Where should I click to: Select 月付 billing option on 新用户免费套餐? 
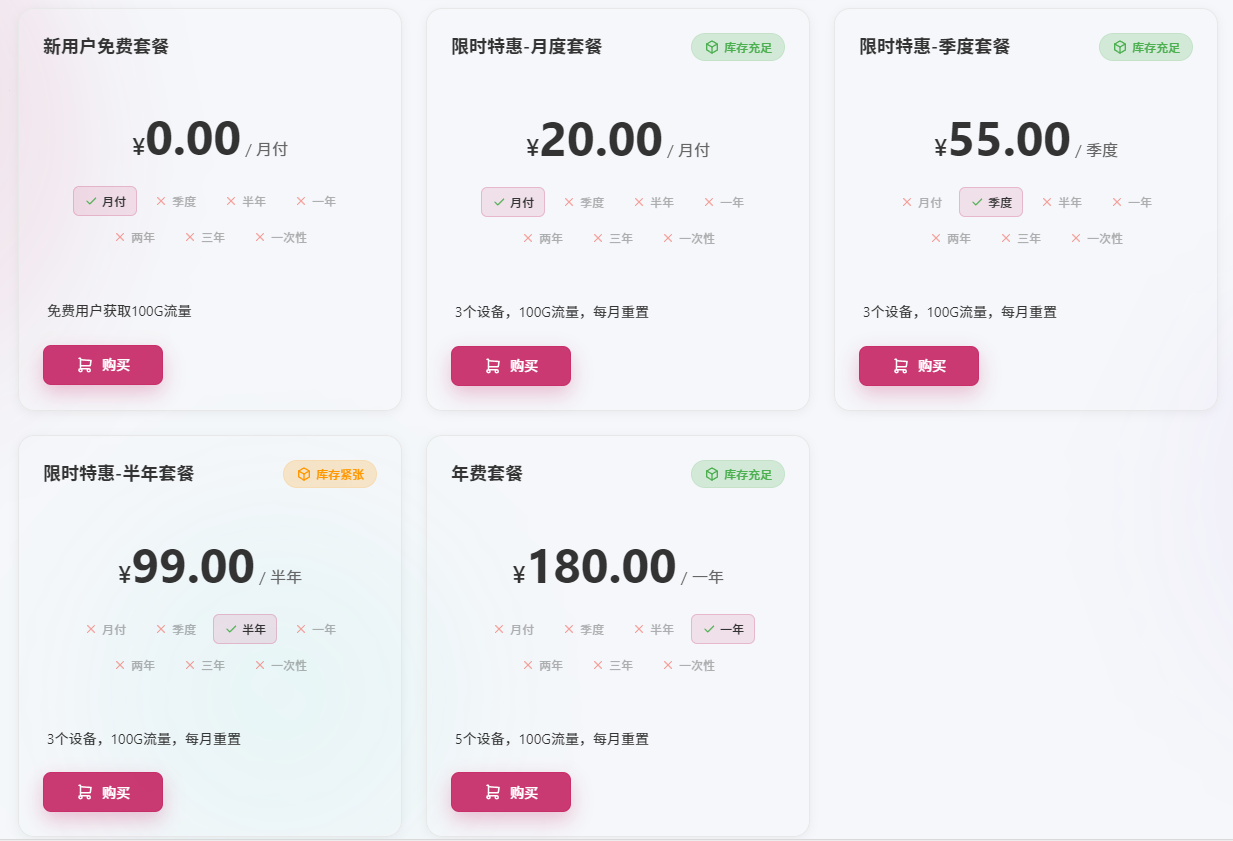tap(105, 201)
